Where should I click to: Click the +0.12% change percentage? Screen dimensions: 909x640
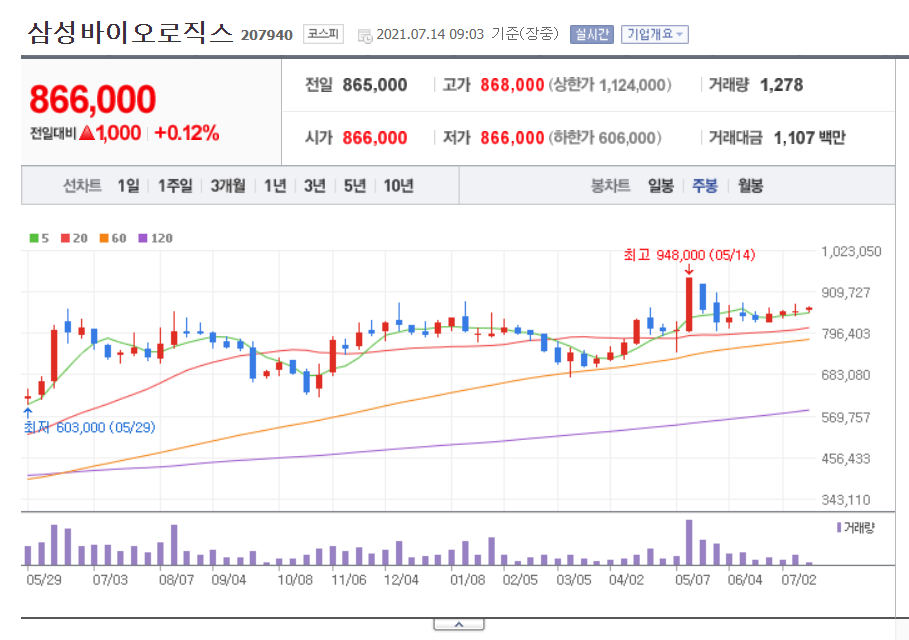[x=187, y=133]
